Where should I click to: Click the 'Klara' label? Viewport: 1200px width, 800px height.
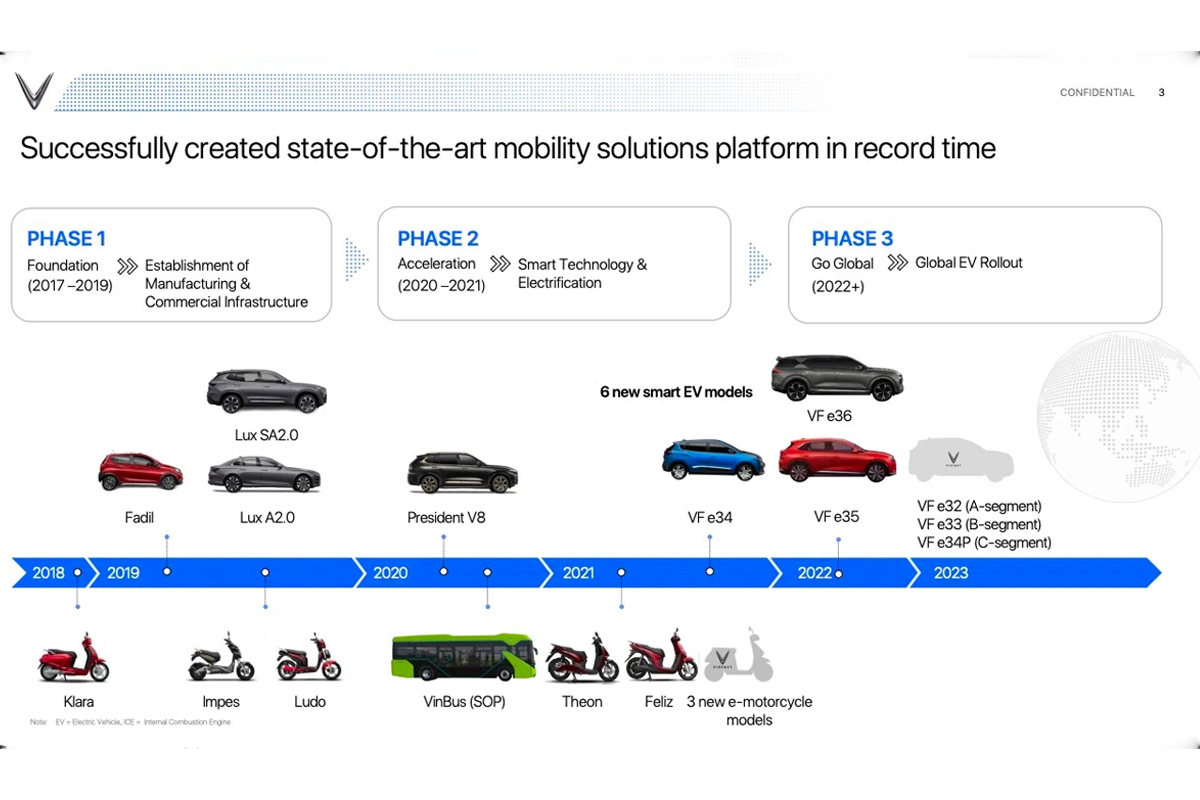(79, 702)
